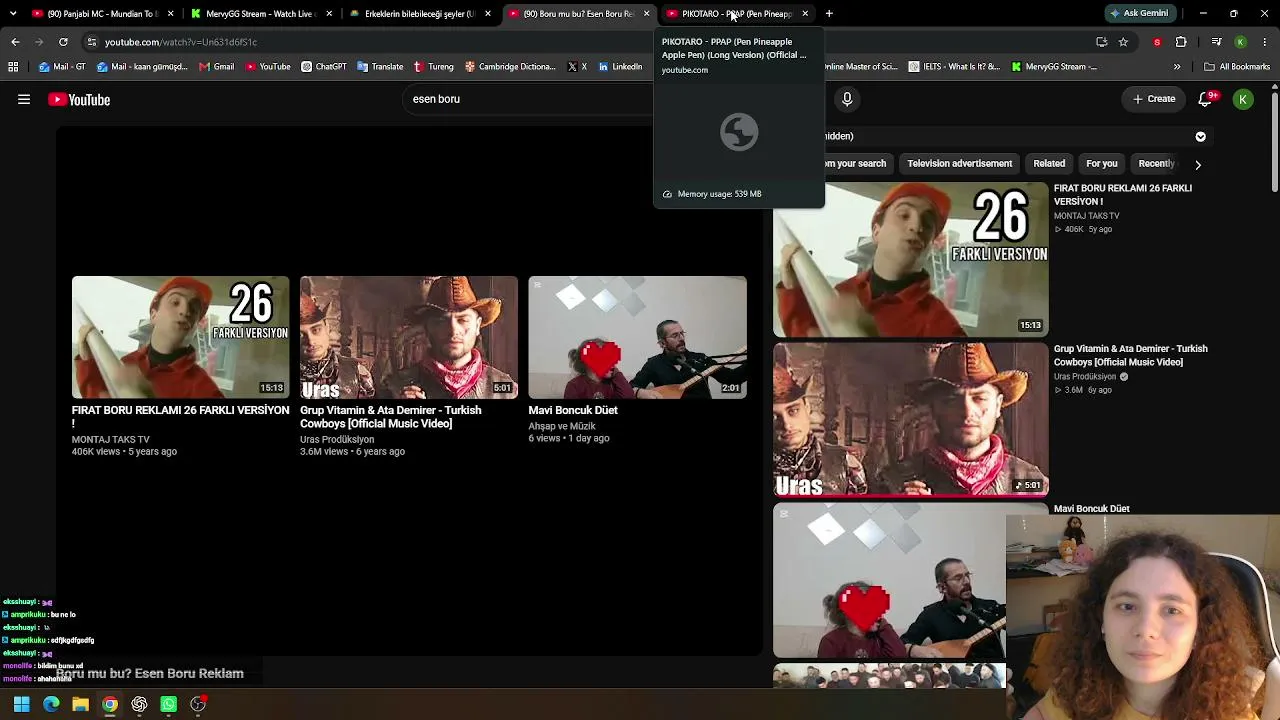Open a new browser tab
Viewport: 1280px width, 720px height.
(x=829, y=14)
